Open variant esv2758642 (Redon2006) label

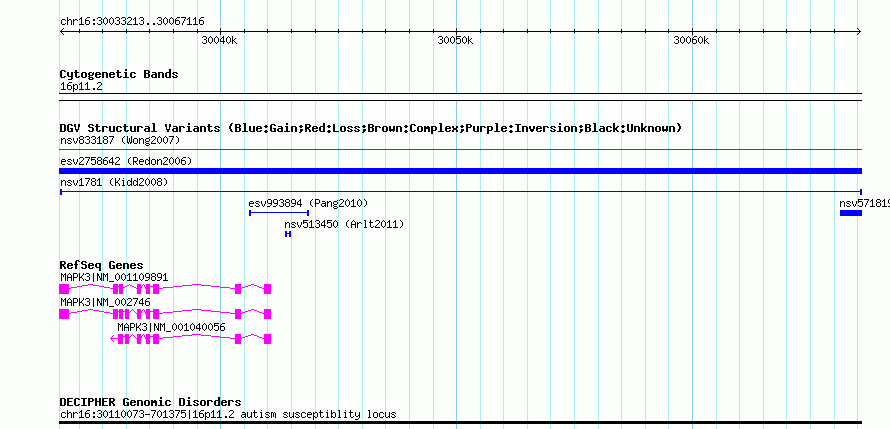126,161
